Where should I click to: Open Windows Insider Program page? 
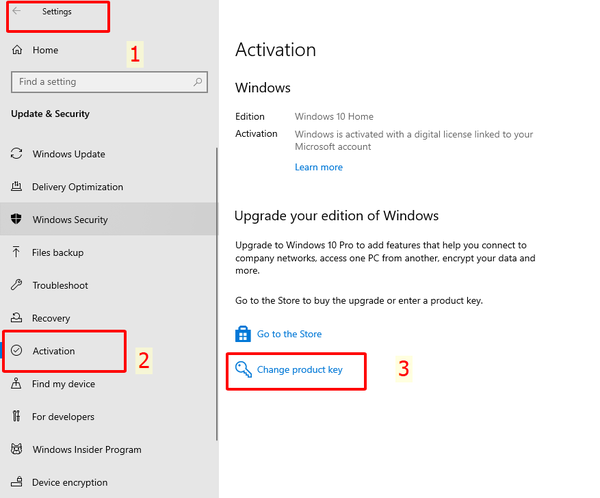108,449
